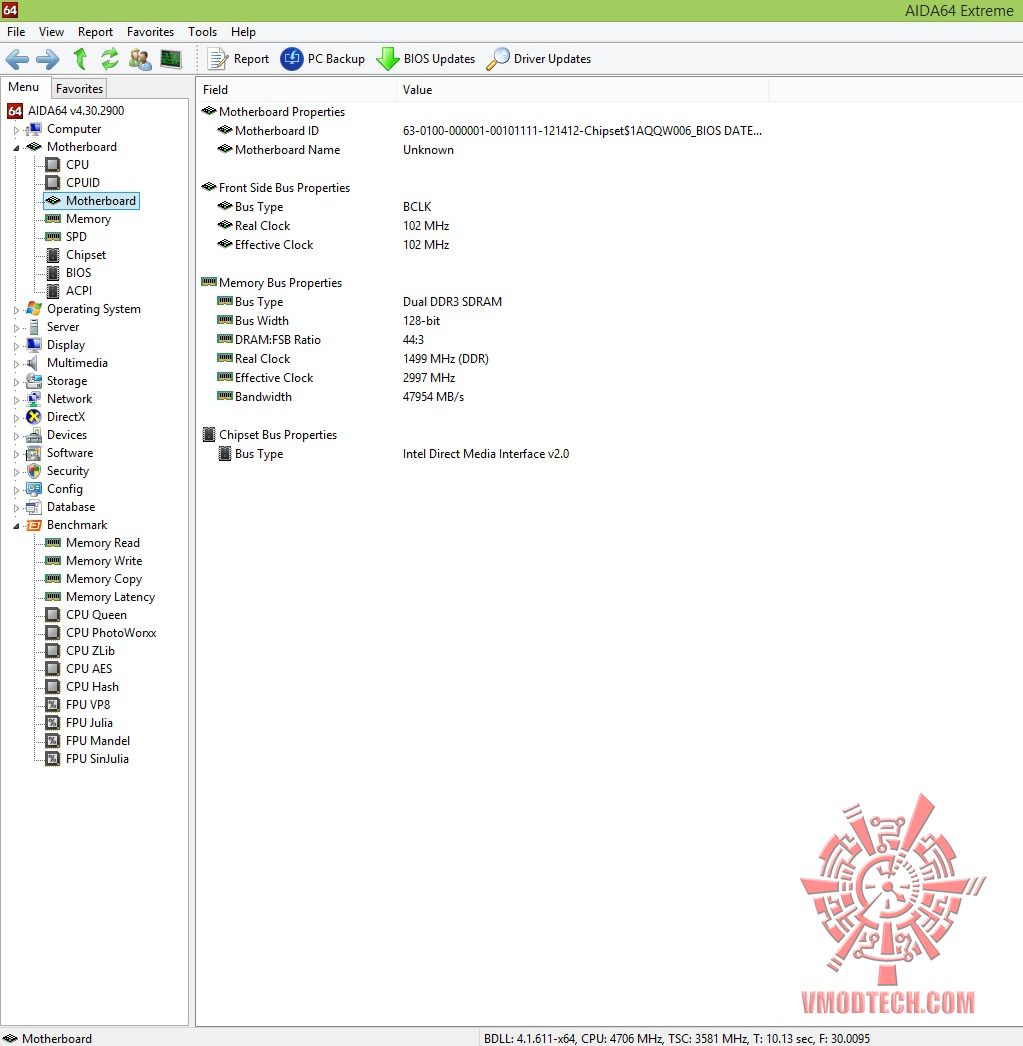This screenshot has width=1023, height=1046.
Task: Click the Config icon in tree
Action: coord(33,489)
